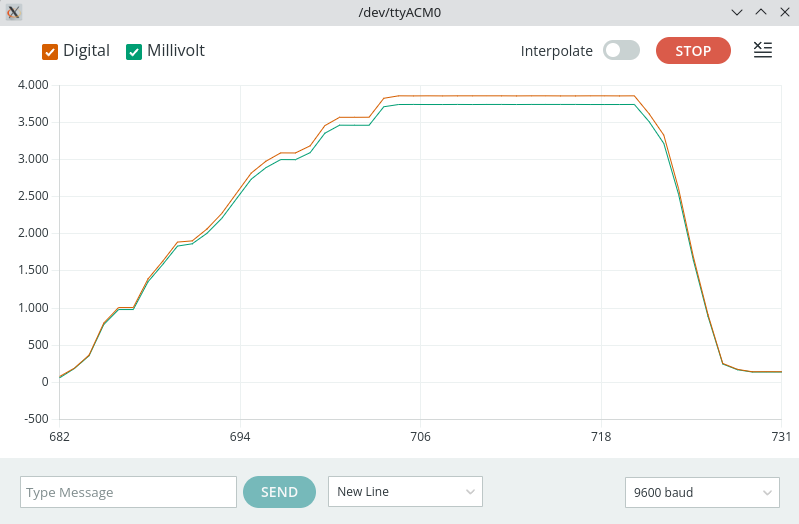Open the New Line ending dropdown

click(x=405, y=492)
